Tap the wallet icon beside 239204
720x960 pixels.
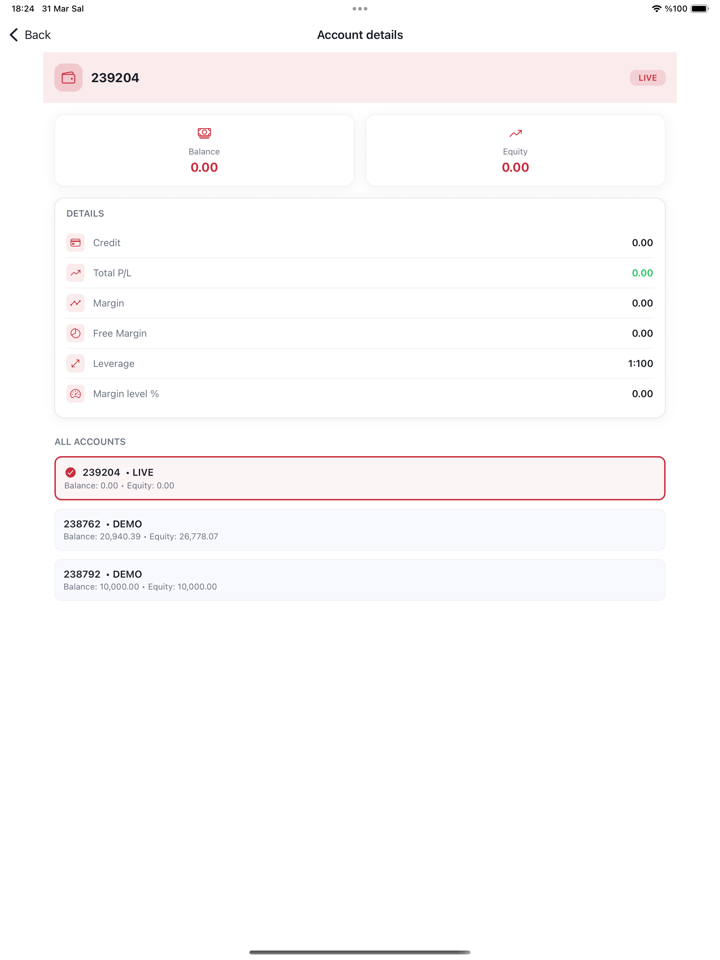click(x=69, y=78)
